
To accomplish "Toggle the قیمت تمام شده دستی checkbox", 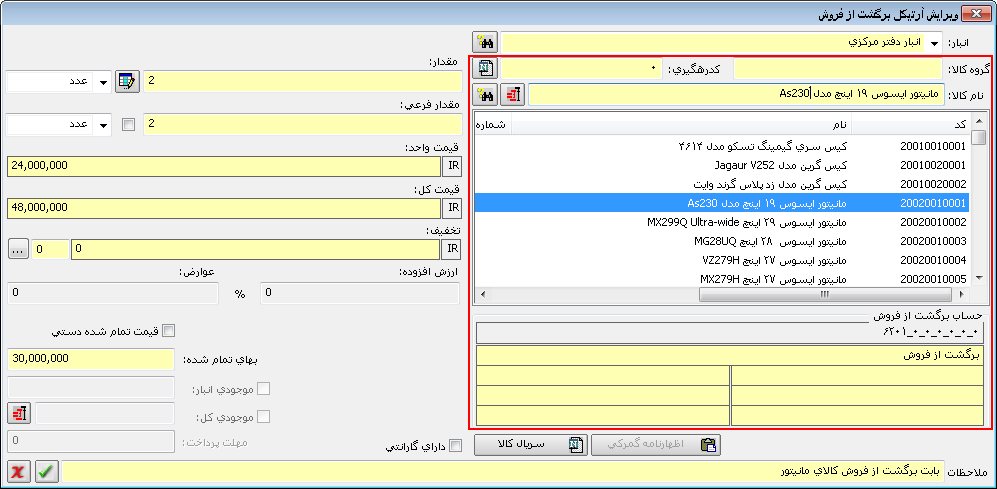I will point(168,331).
